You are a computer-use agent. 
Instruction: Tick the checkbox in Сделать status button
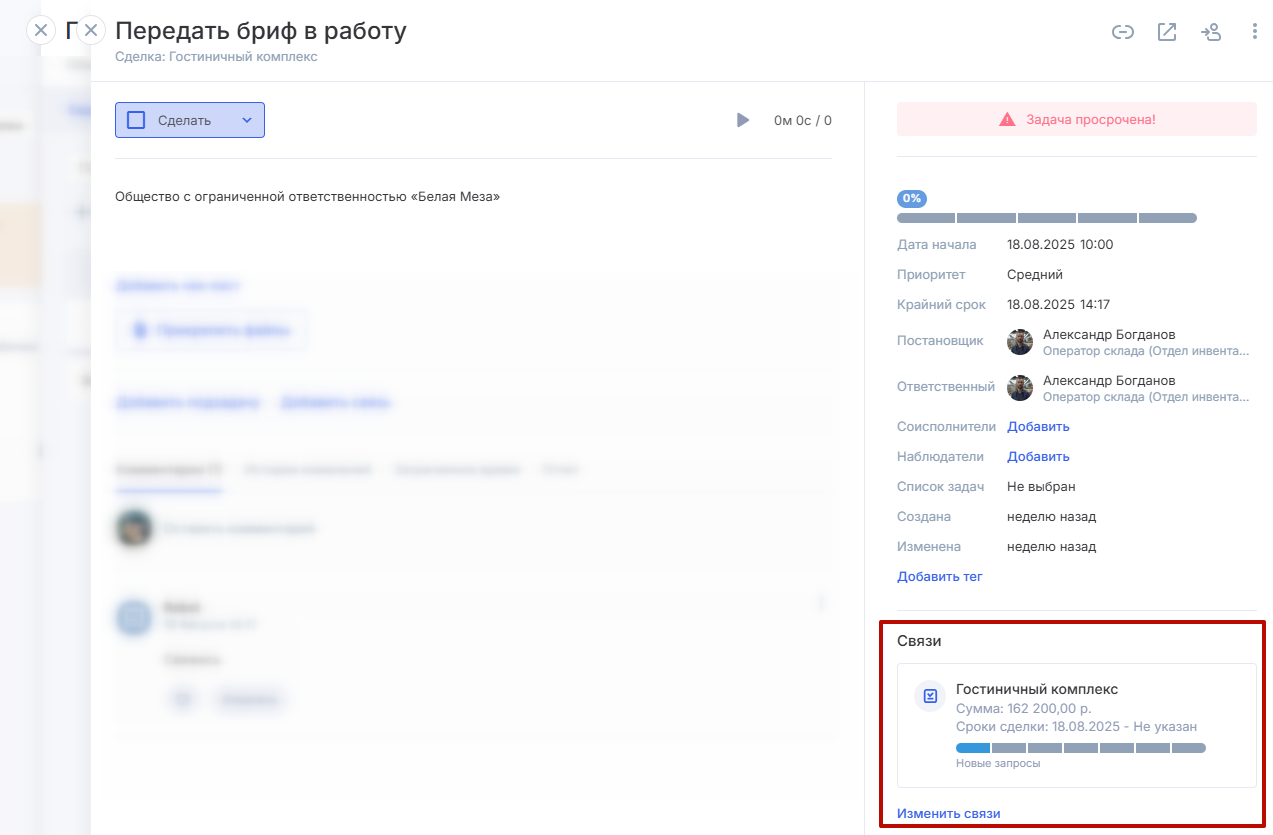click(x=137, y=120)
